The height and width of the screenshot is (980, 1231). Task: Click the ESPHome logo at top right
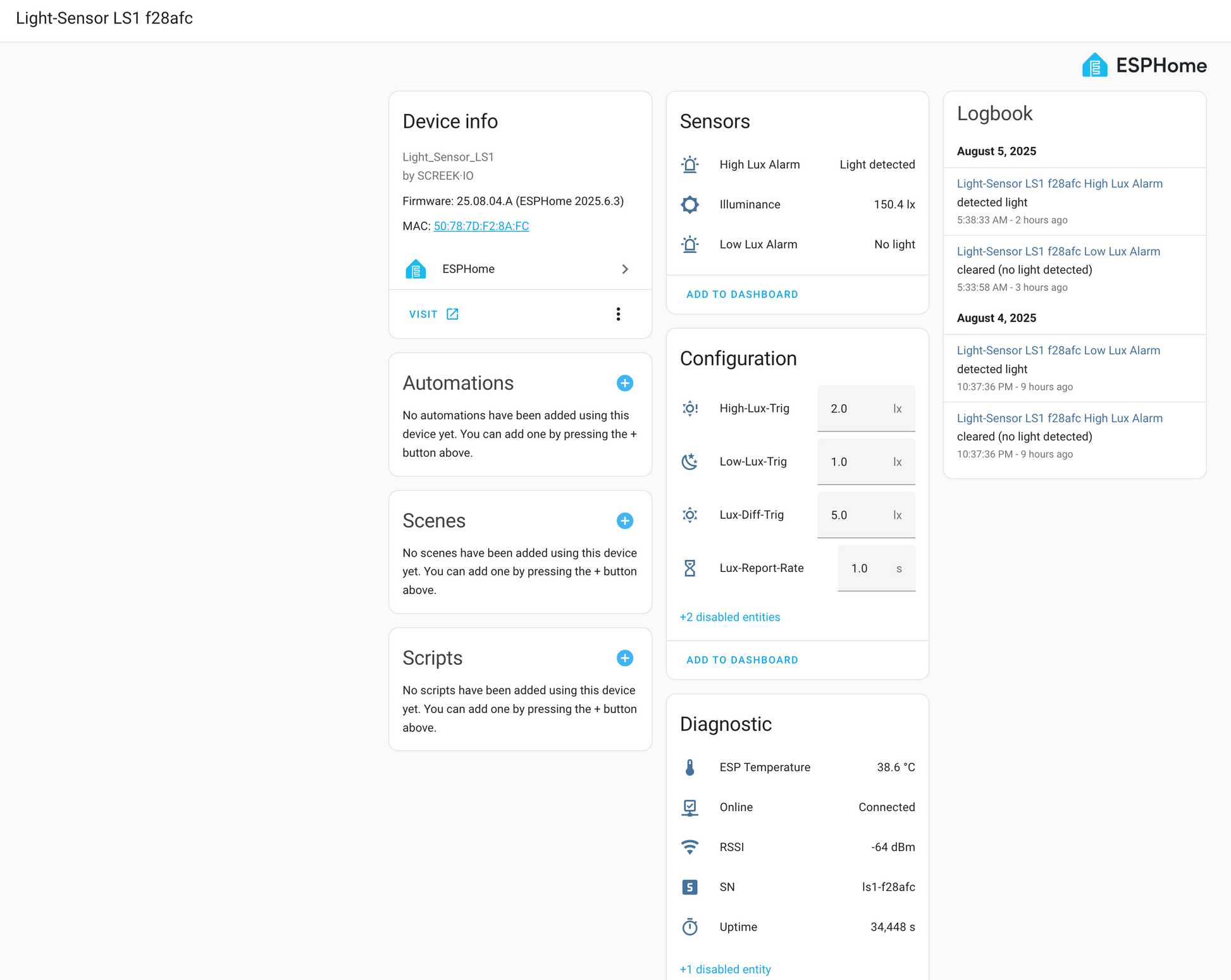point(1144,65)
